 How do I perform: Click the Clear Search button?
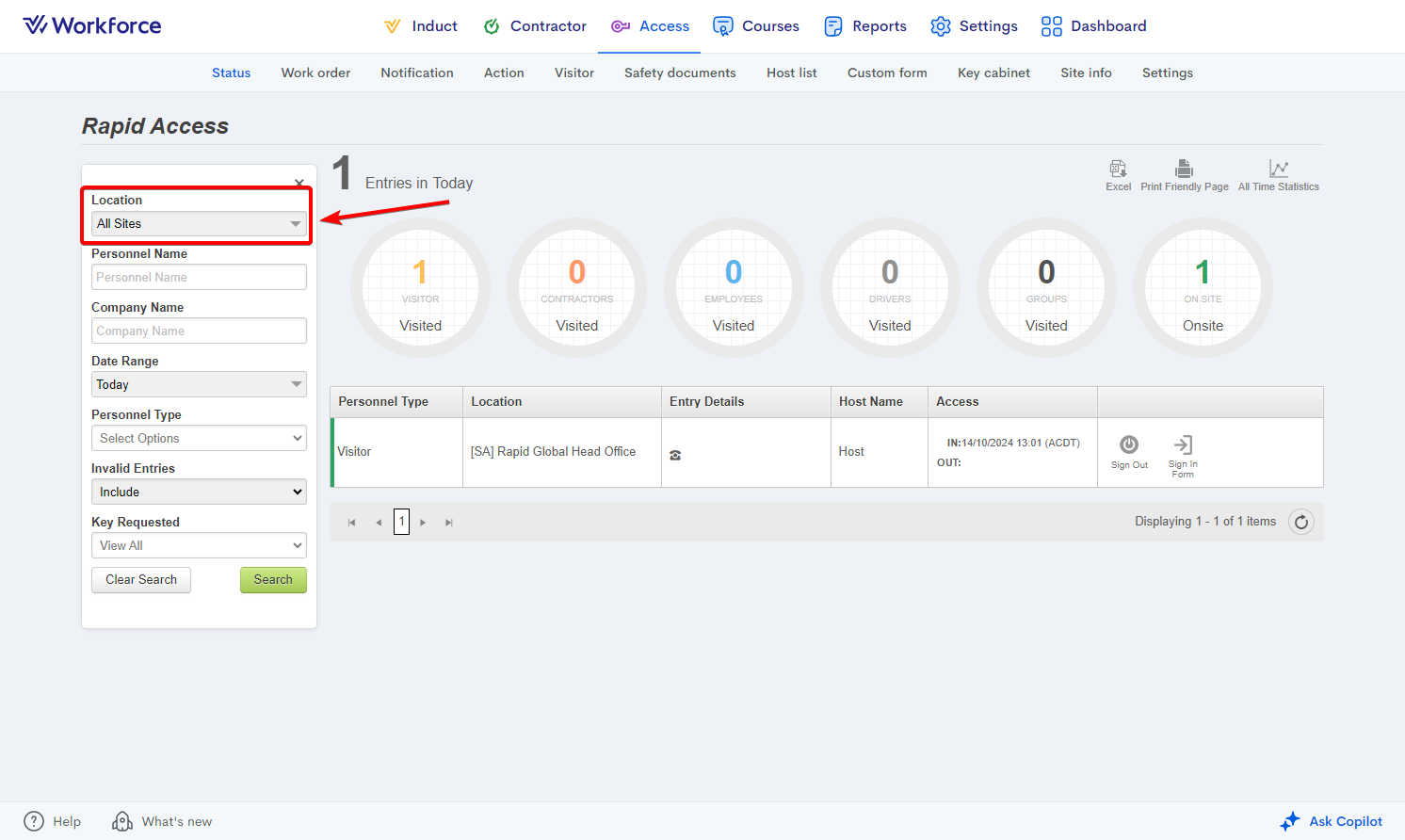(x=141, y=580)
